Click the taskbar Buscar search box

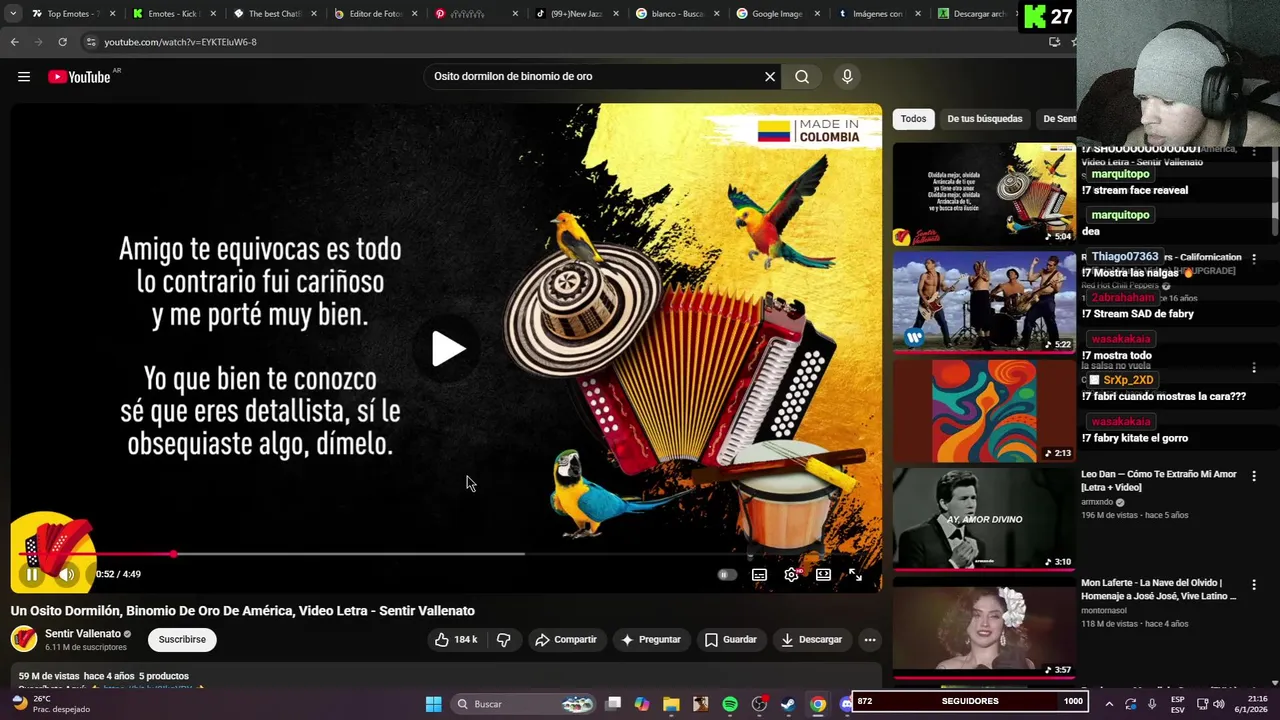click(525, 704)
